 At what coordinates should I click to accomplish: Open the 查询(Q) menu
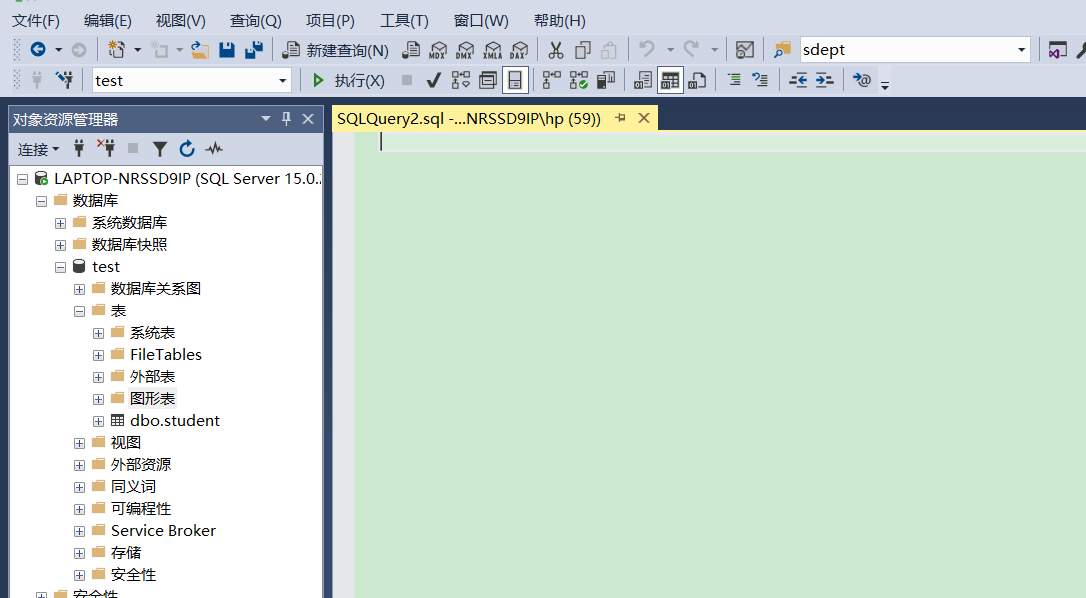click(x=256, y=21)
